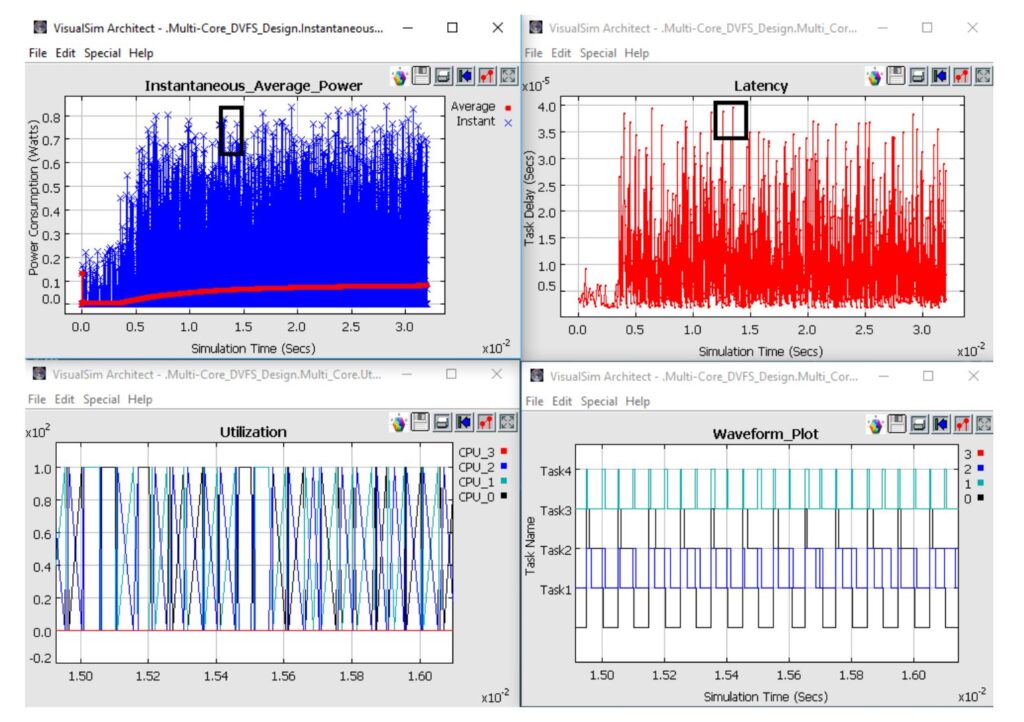1024x722 pixels.
Task: Open Special menu in Utilization window
Action: [x=101, y=399]
